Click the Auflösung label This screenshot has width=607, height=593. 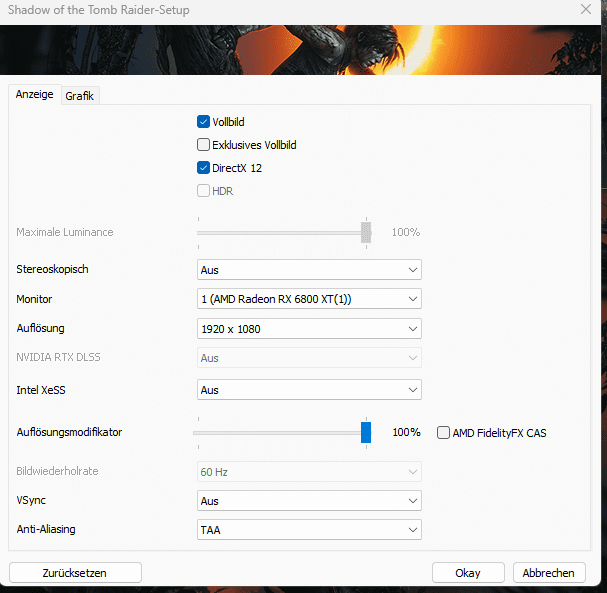pos(40,328)
